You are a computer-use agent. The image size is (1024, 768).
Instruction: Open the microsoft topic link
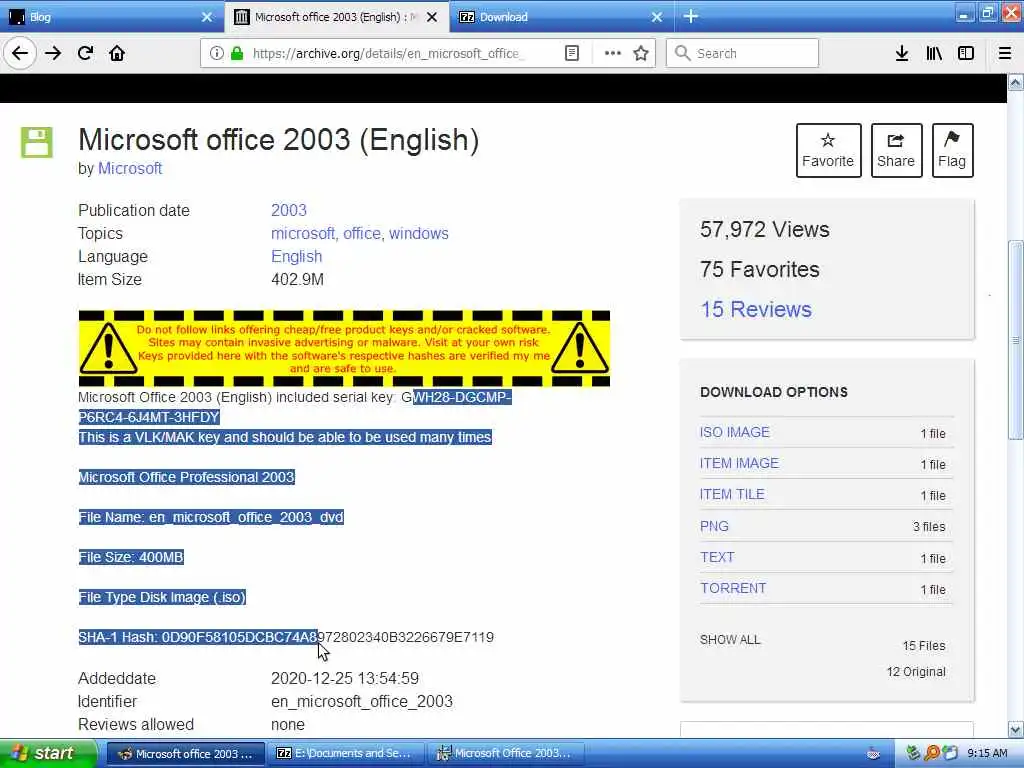point(302,233)
